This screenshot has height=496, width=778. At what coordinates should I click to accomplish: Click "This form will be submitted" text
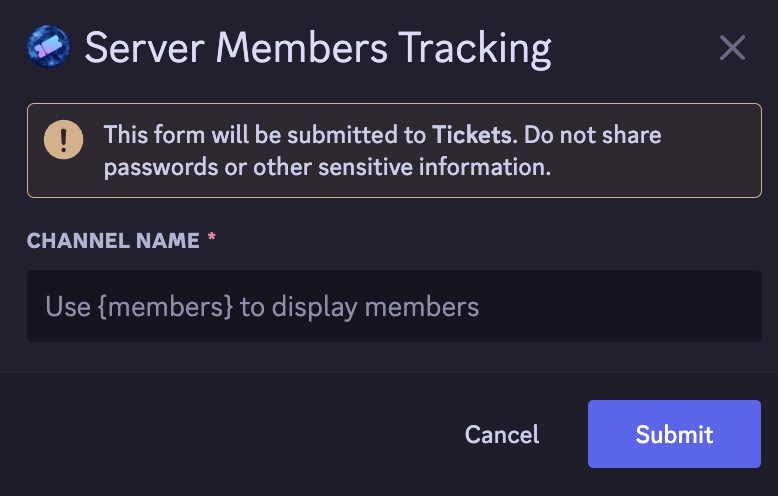pos(265,134)
